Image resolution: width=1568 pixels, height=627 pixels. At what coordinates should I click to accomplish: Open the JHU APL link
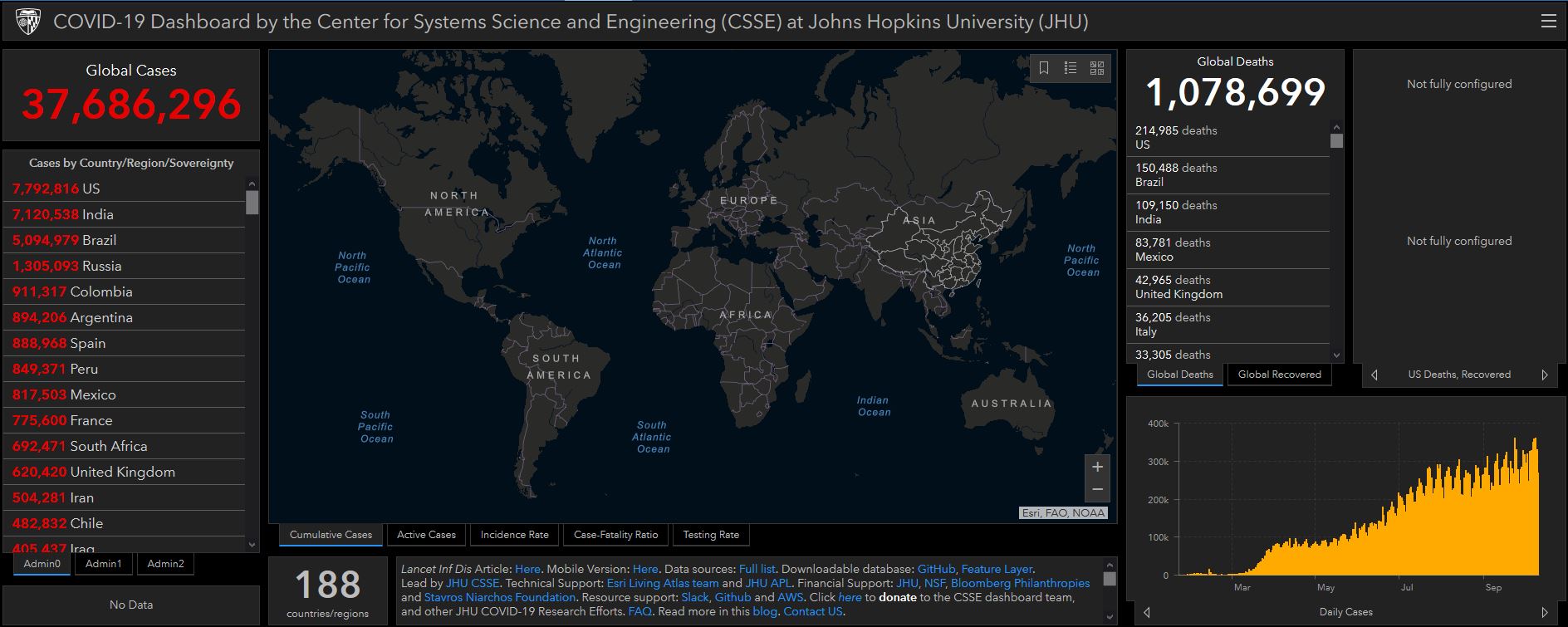click(768, 583)
